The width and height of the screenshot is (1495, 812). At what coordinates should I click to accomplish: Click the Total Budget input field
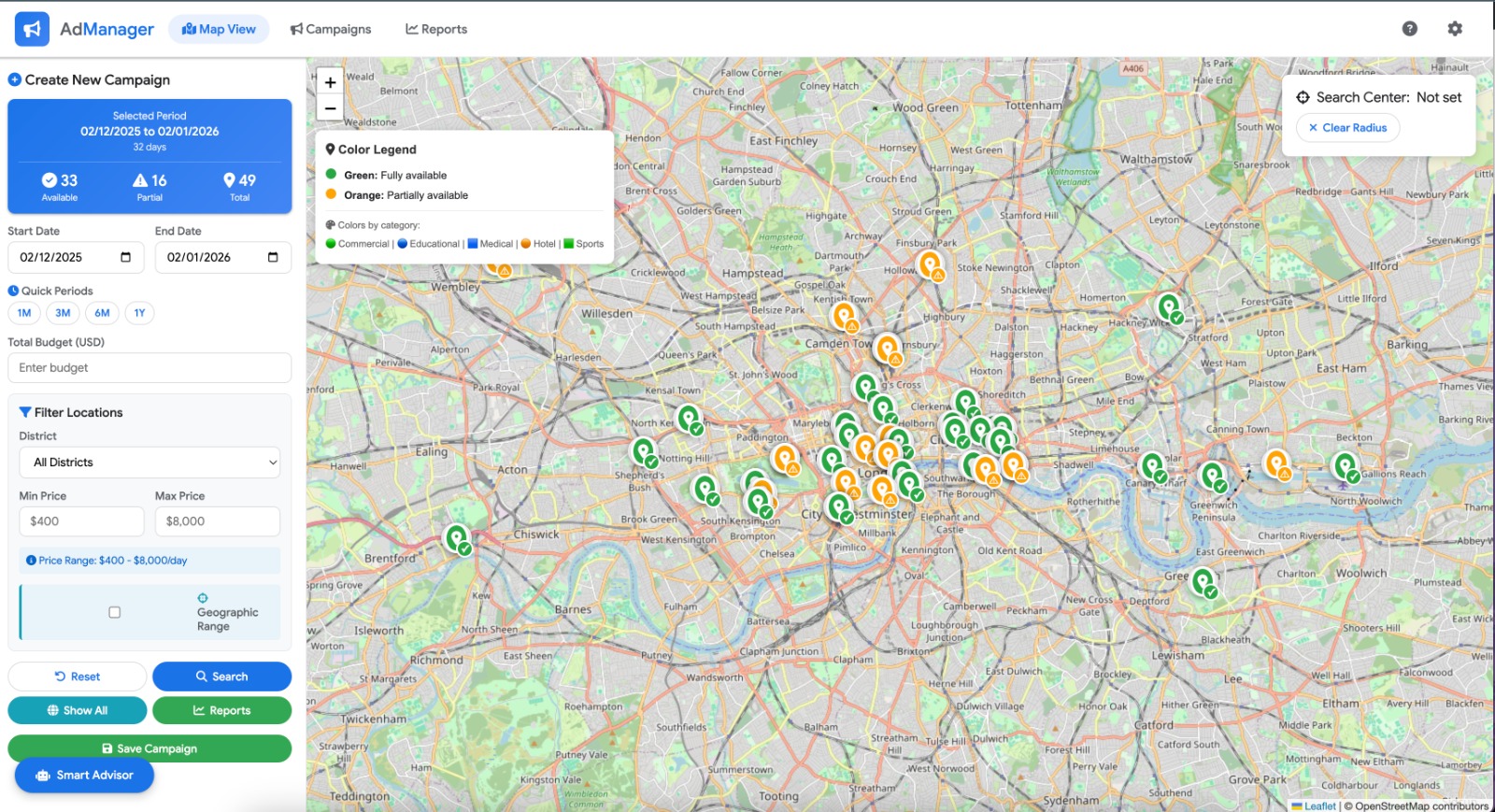[x=149, y=368]
